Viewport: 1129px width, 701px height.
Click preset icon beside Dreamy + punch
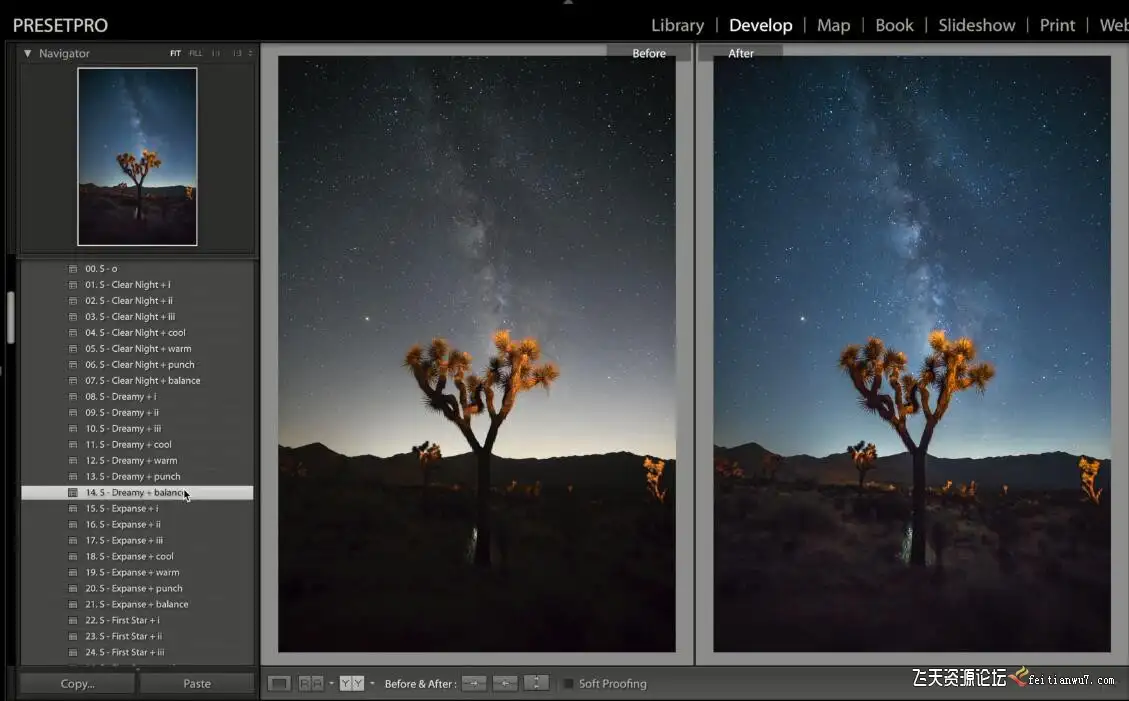pos(73,476)
